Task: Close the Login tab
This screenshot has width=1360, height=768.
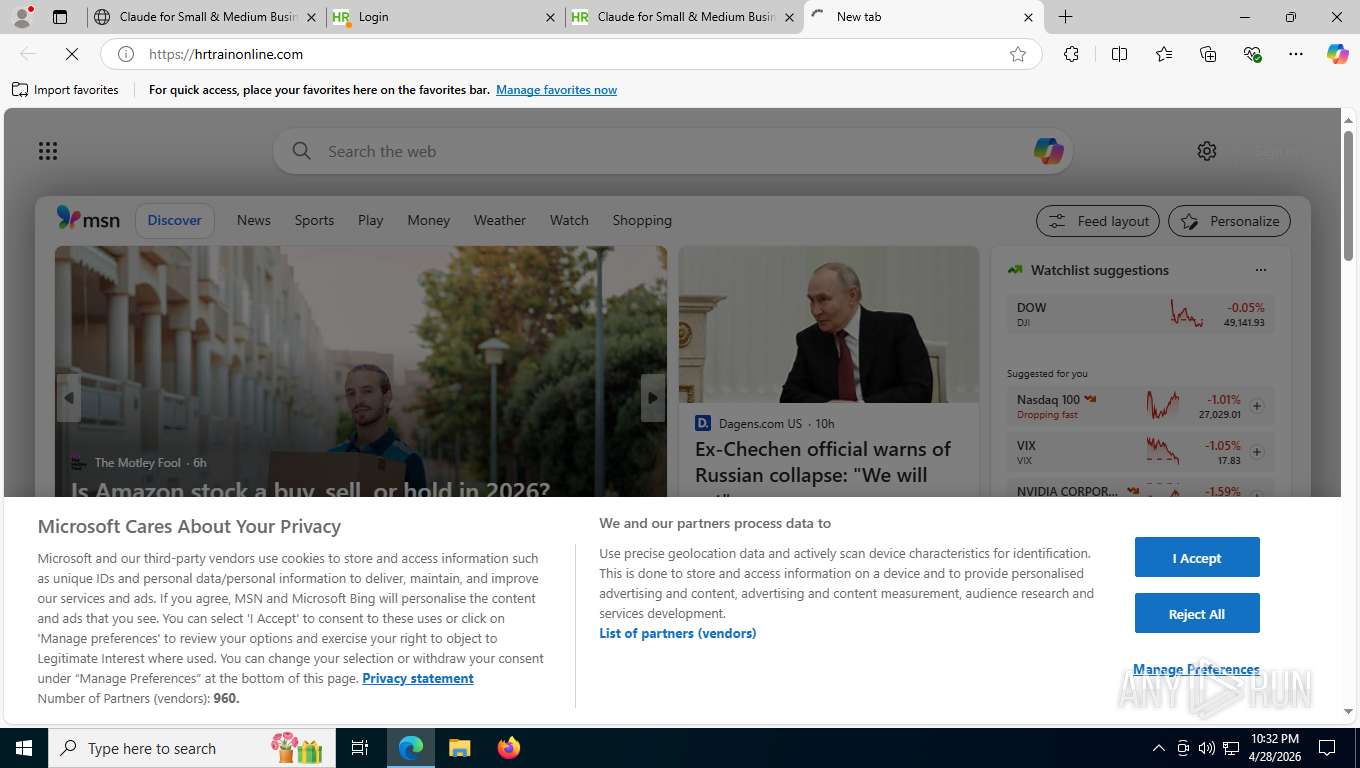Action: click(x=550, y=17)
